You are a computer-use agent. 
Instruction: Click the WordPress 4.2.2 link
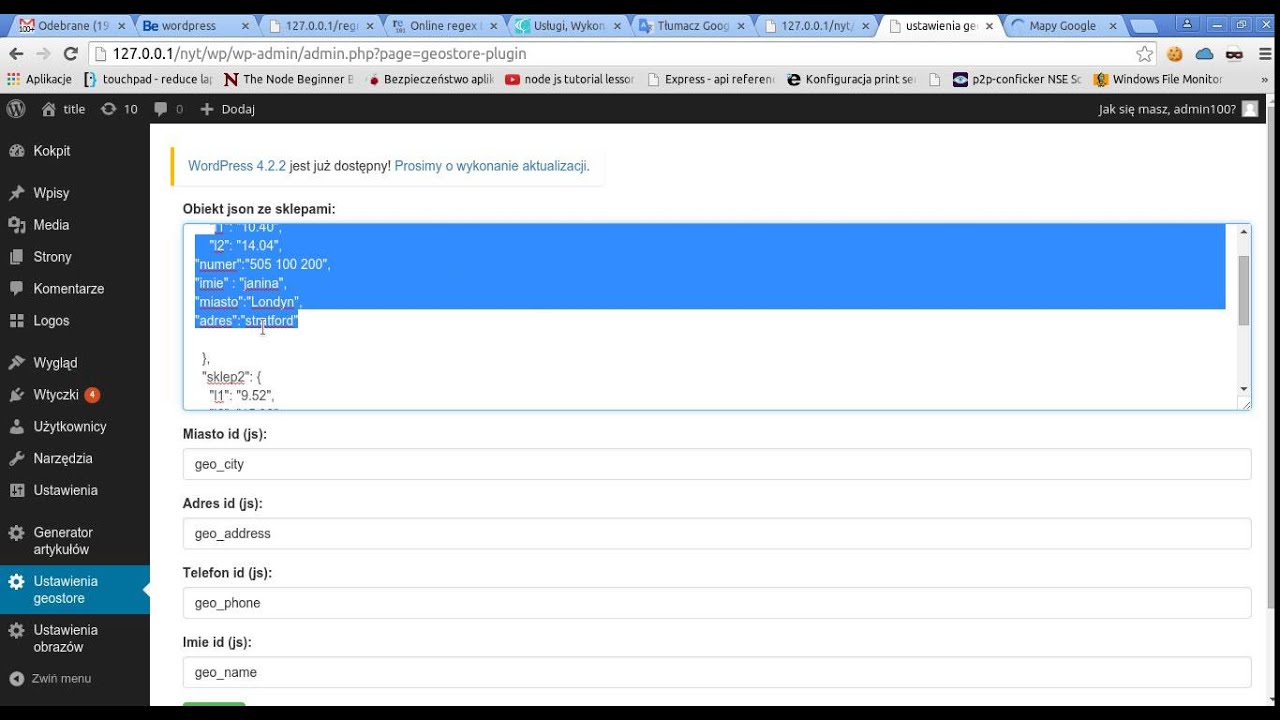click(x=237, y=166)
